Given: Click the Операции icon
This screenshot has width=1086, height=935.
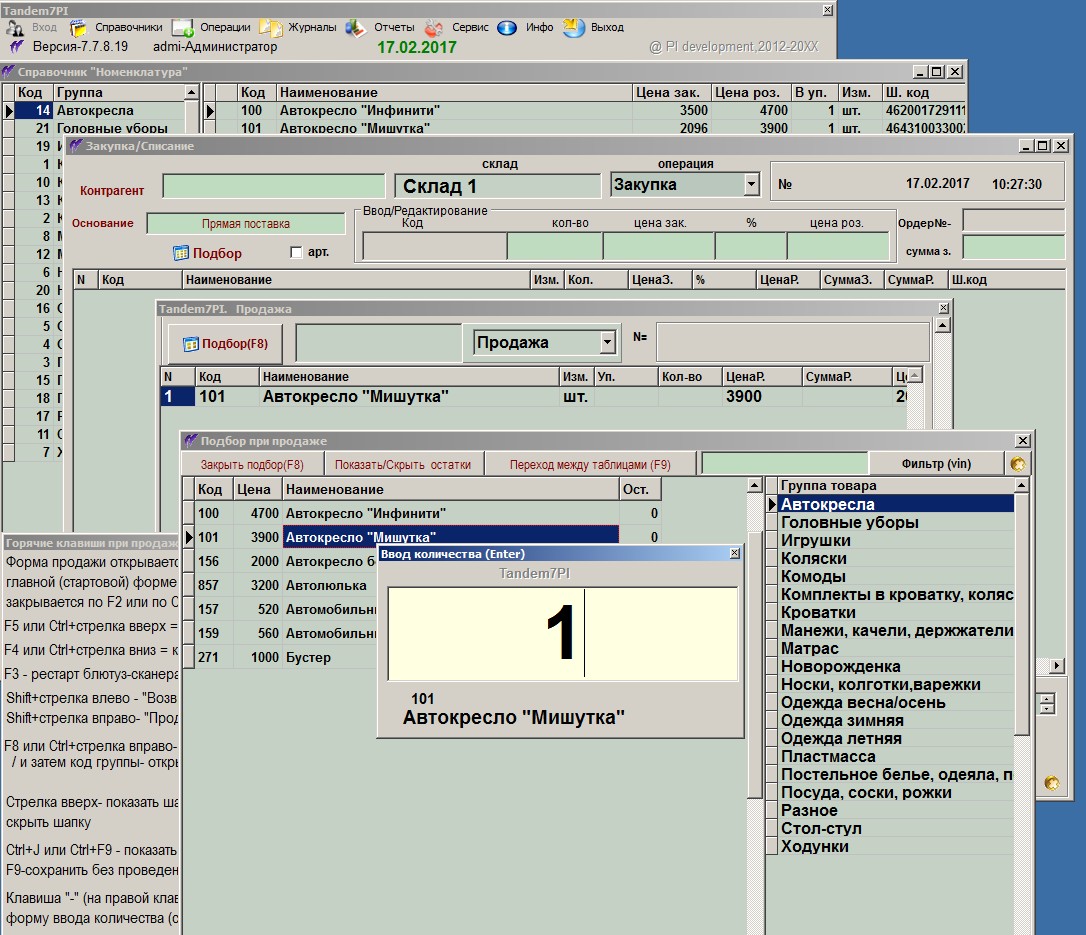Looking at the screenshot, I should click(183, 28).
